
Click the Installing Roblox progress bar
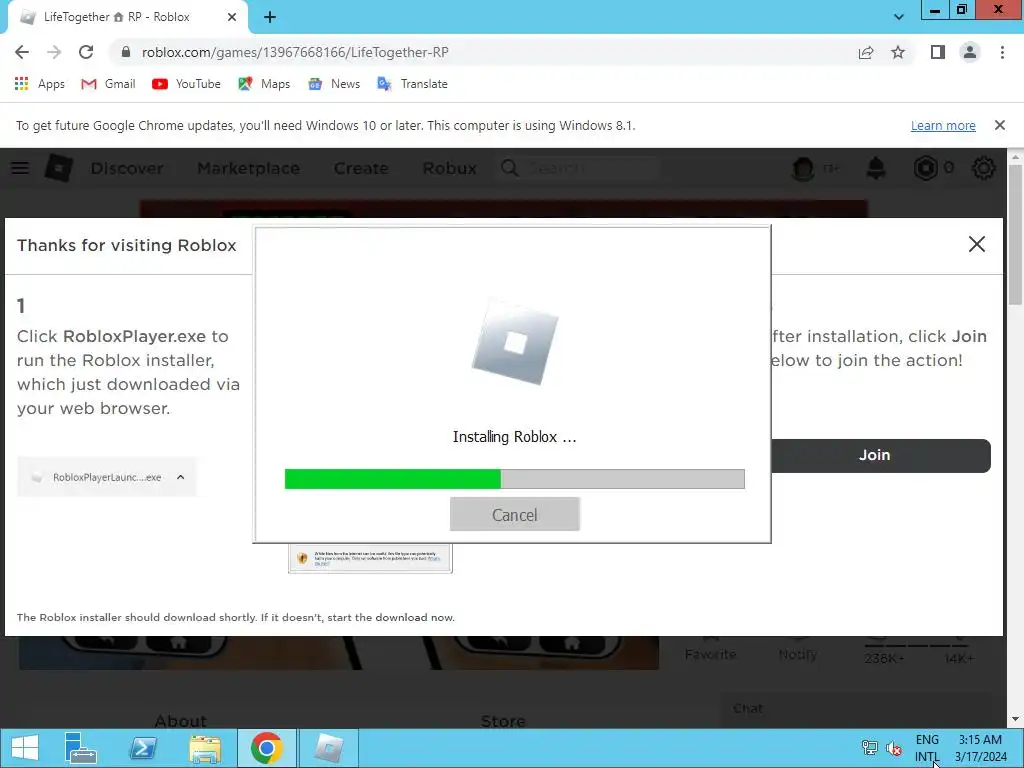tap(515, 479)
